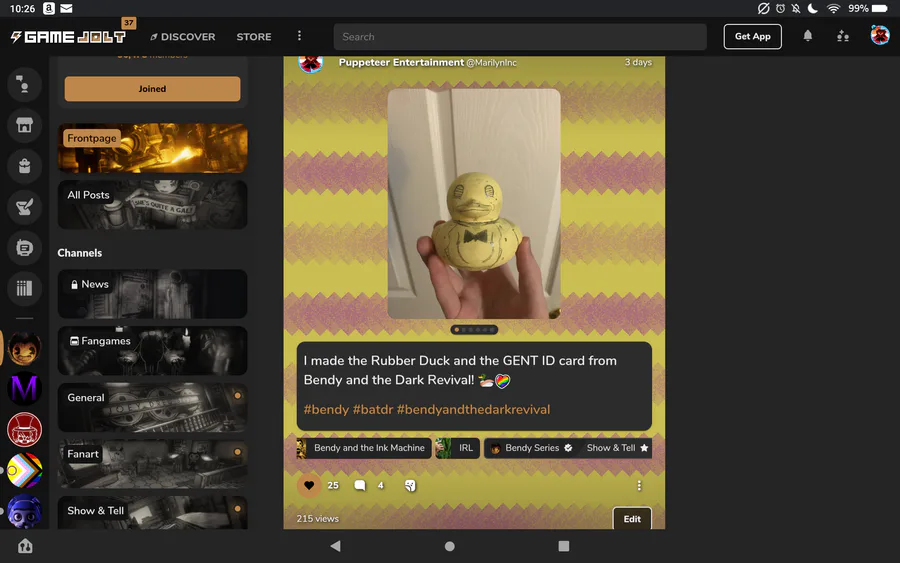Open the library icon in left sidebar
The image size is (900, 563).
click(24, 288)
